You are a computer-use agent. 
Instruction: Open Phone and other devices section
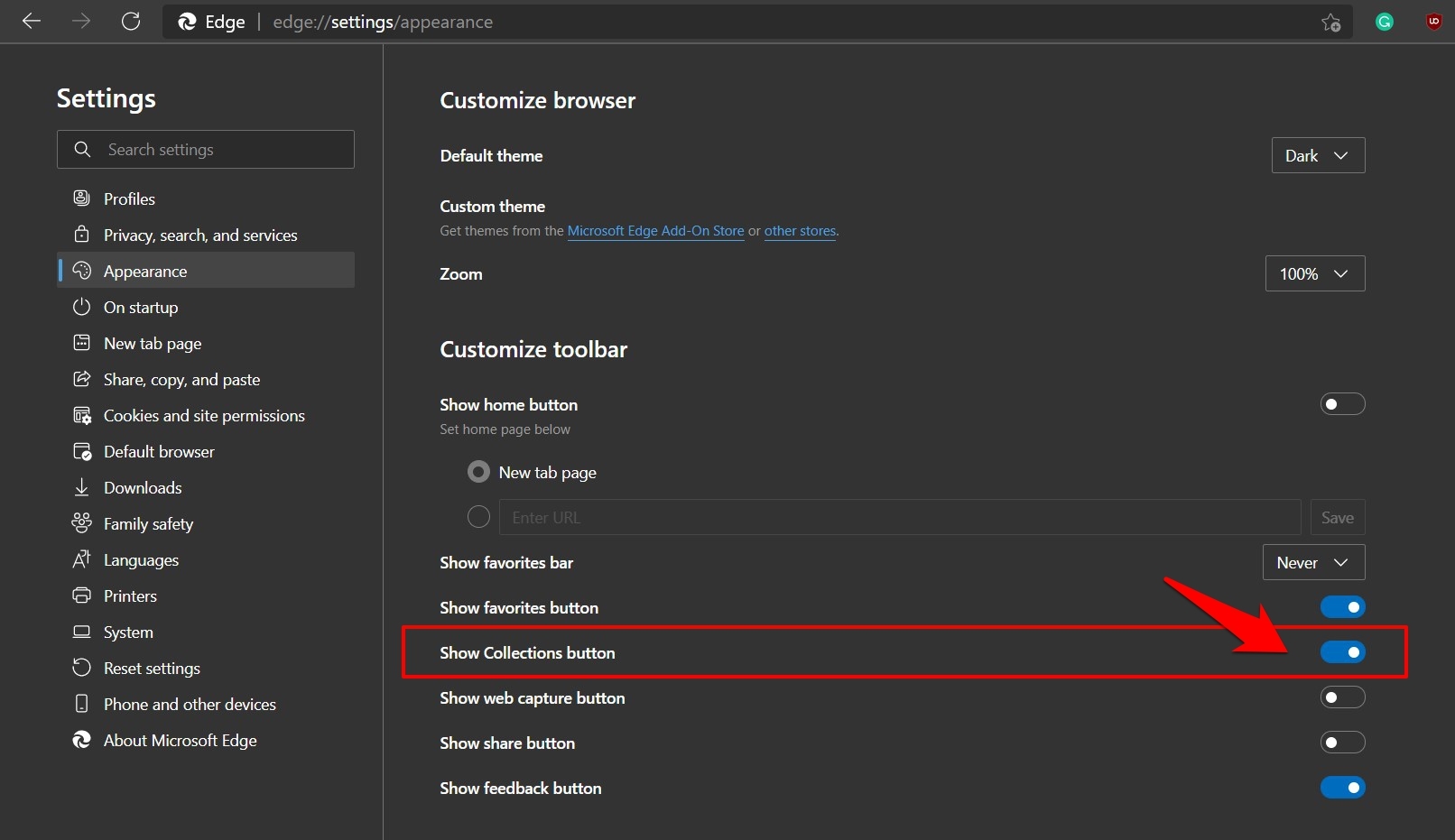click(x=206, y=704)
